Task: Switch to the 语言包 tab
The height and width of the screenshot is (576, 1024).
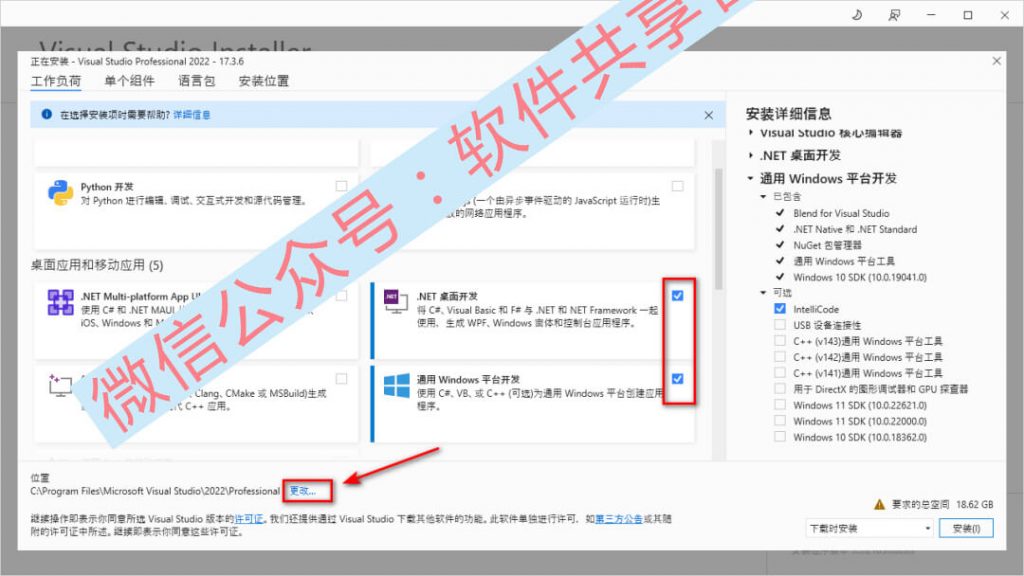Action: 197,81
